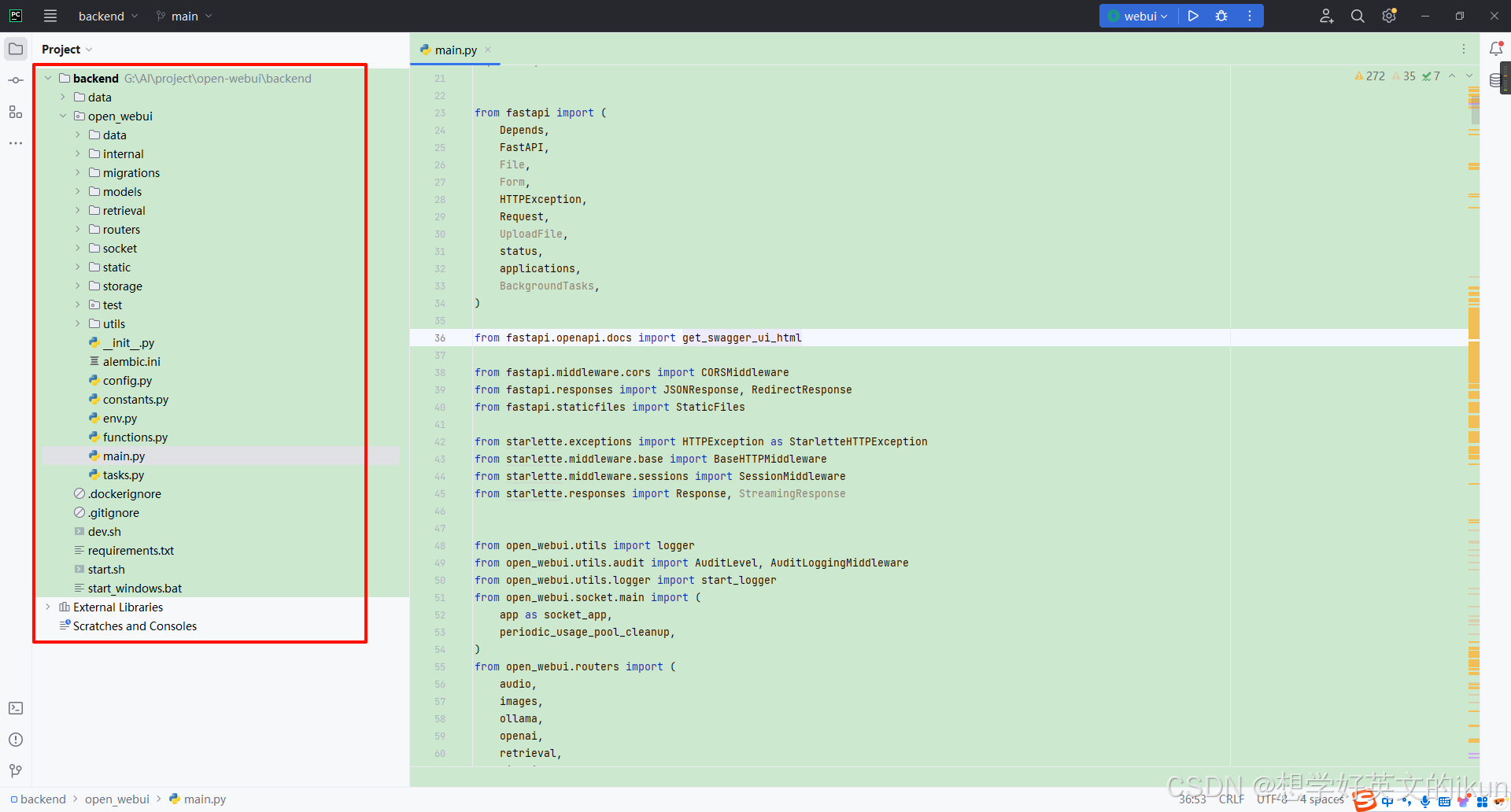1511x812 pixels.
Task: Open the backend project dropdown
Action: [x=108, y=16]
